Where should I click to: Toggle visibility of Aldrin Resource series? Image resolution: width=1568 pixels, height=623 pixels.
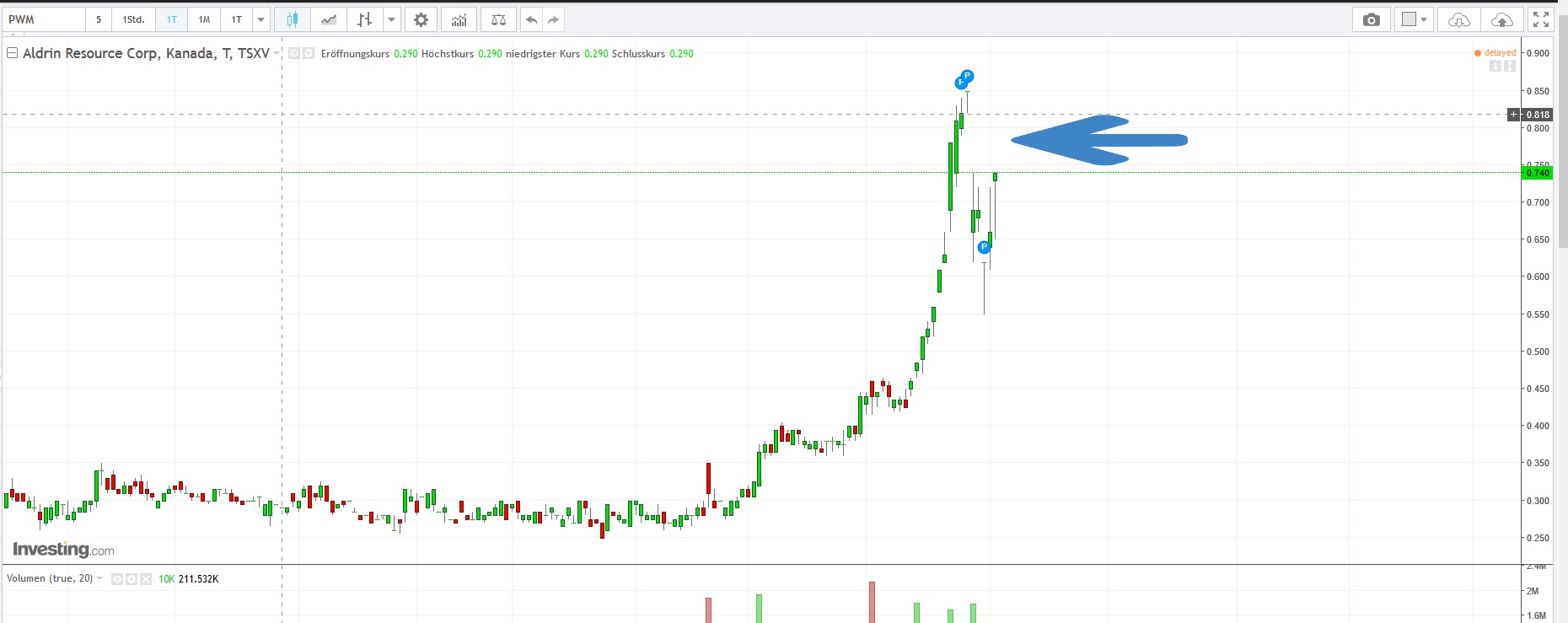click(293, 53)
